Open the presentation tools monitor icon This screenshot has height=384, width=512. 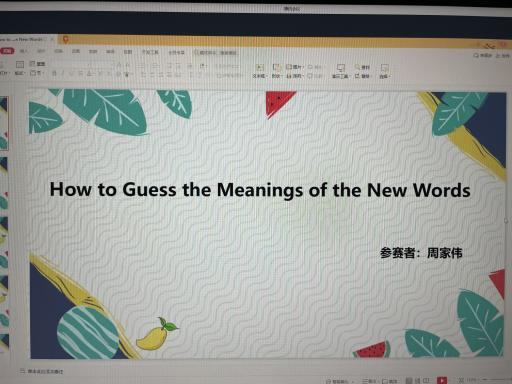pyautogui.click(x=340, y=68)
